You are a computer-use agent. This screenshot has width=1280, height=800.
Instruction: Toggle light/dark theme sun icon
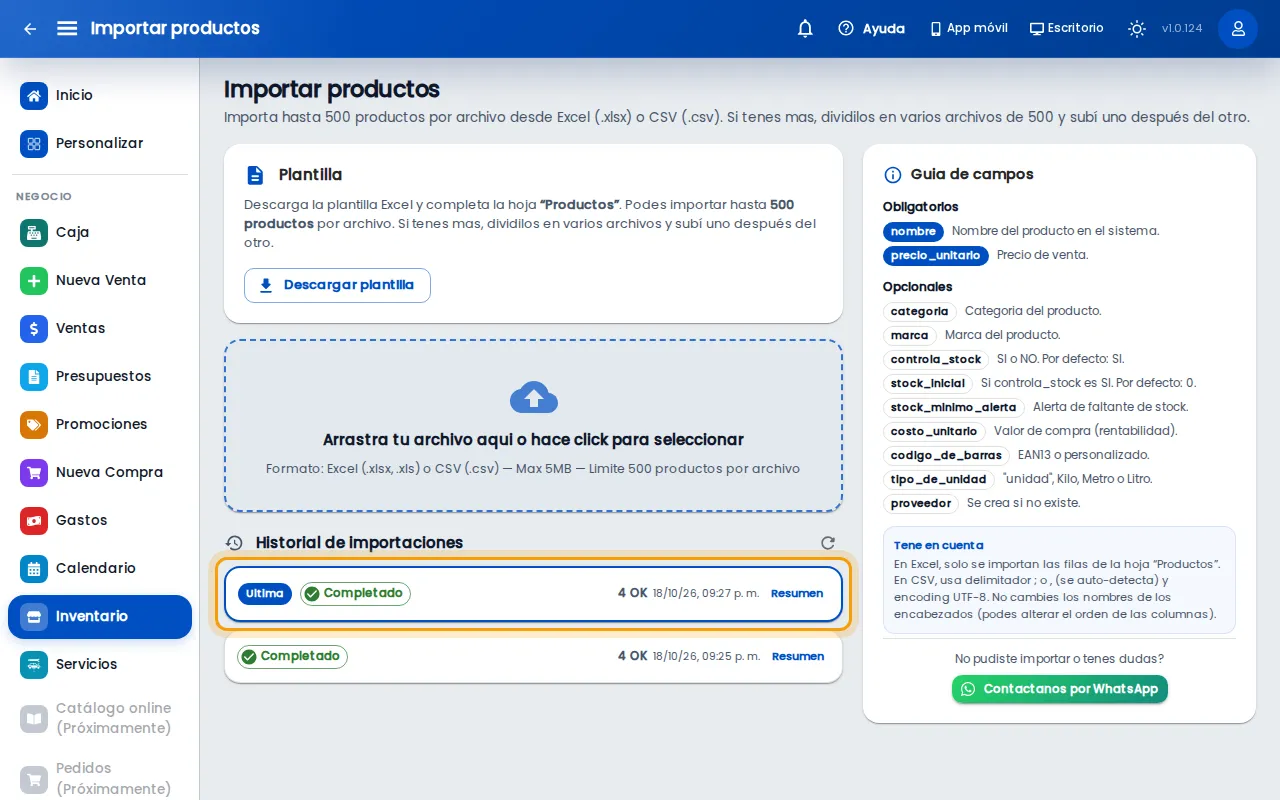(1137, 29)
